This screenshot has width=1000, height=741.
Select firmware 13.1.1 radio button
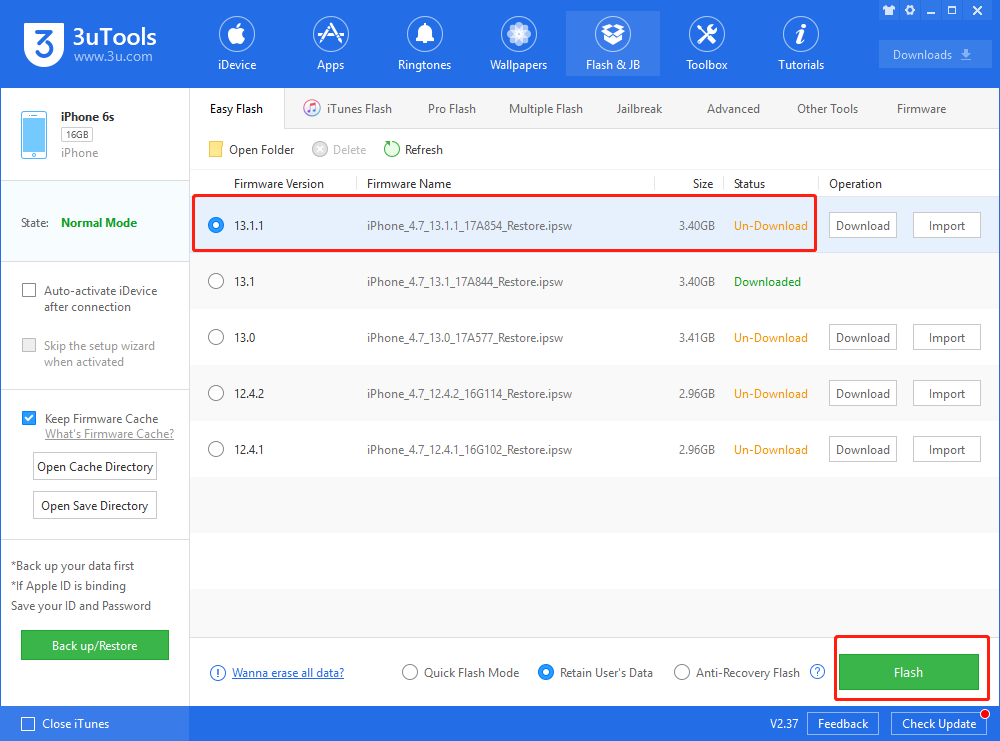pyautogui.click(x=216, y=225)
